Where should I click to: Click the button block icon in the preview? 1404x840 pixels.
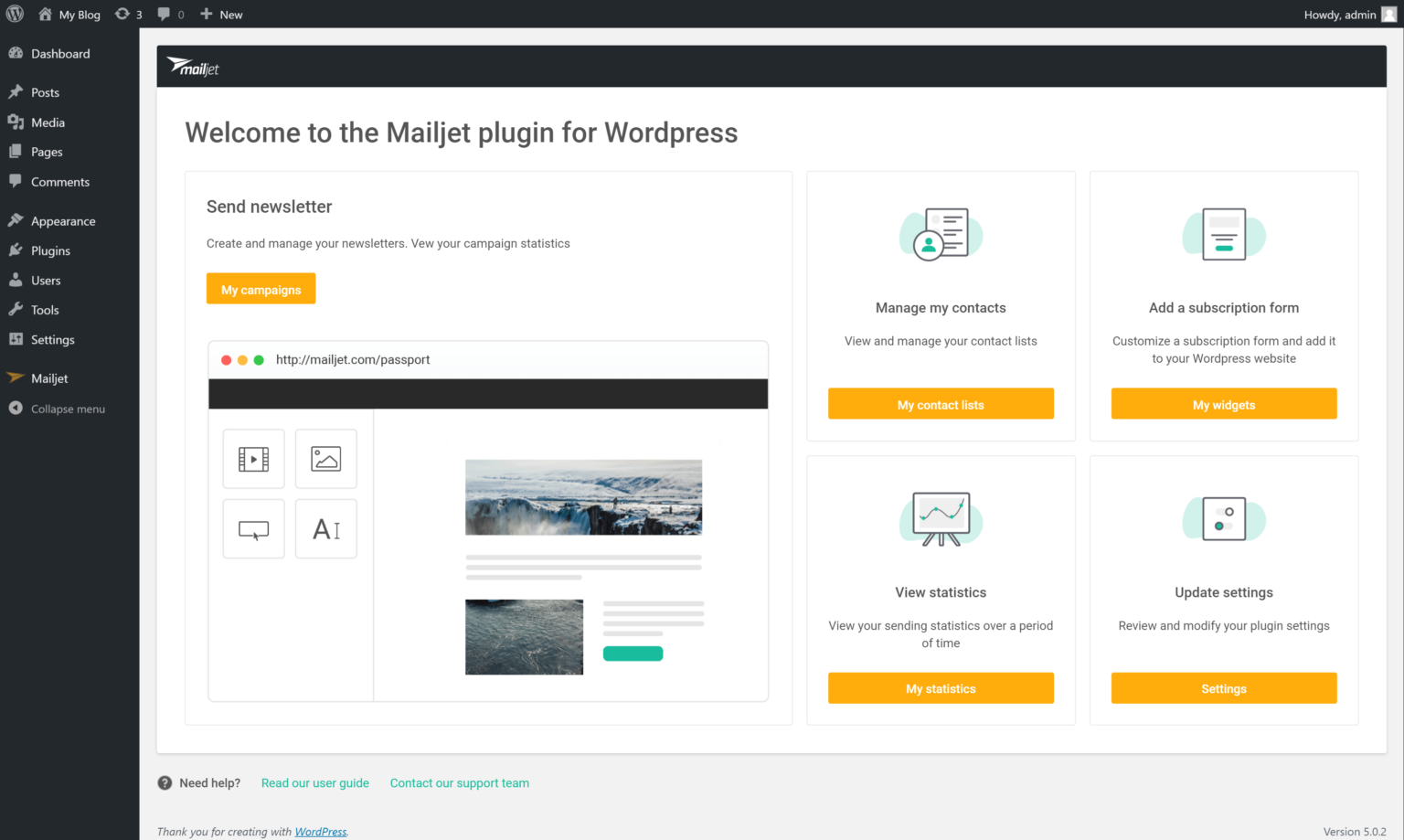pos(253,528)
